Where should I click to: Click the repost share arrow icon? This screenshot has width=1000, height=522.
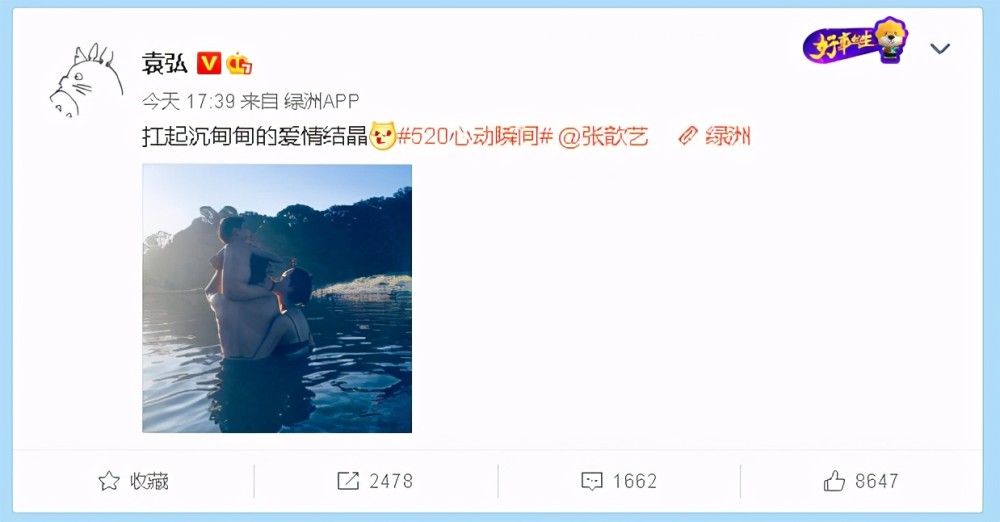click(x=348, y=481)
